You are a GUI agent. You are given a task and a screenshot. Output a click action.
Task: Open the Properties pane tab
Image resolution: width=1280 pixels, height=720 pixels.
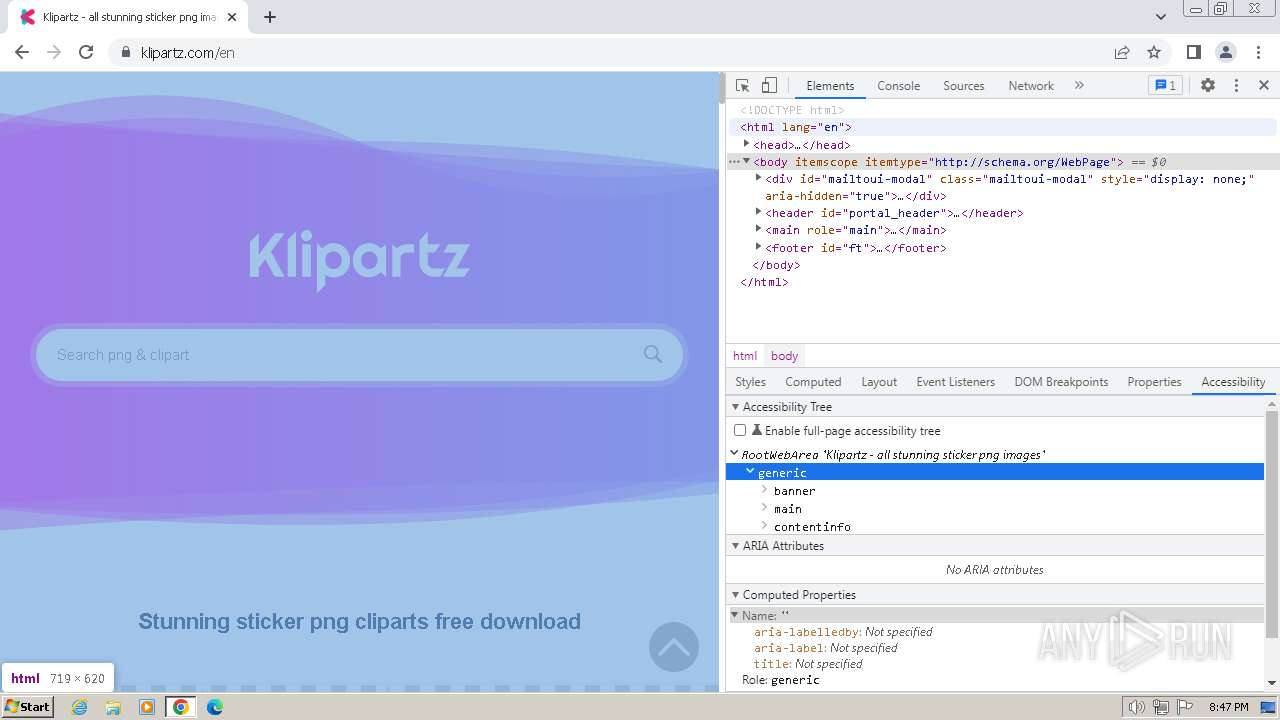tap(1154, 382)
